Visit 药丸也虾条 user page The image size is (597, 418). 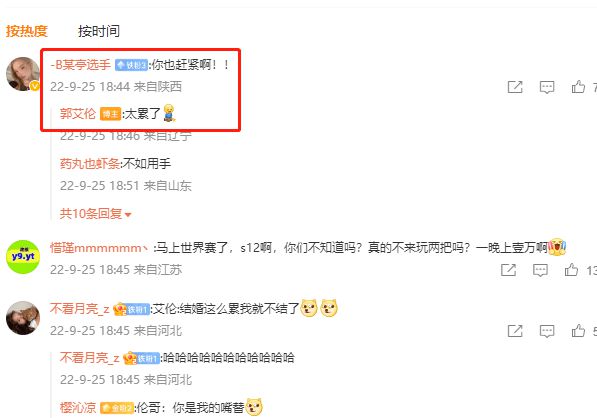[x=90, y=164]
